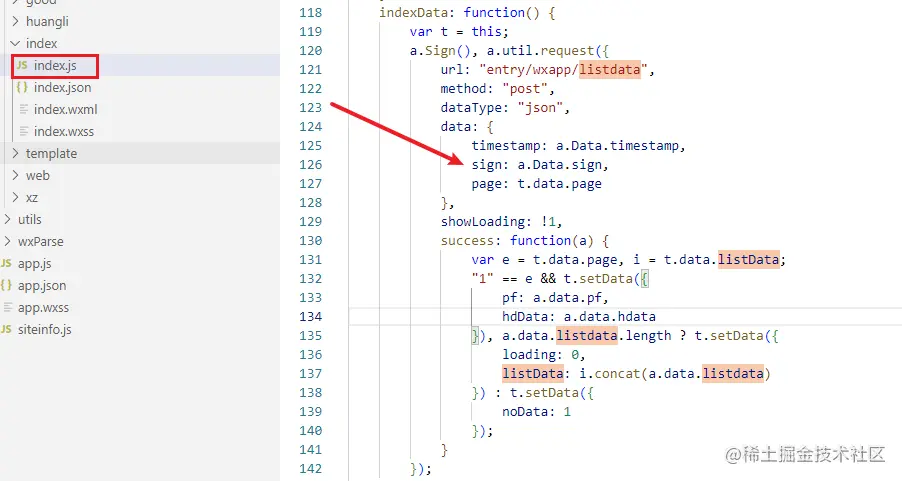Open app.json file
The height and width of the screenshot is (481, 902).
point(42,285)
